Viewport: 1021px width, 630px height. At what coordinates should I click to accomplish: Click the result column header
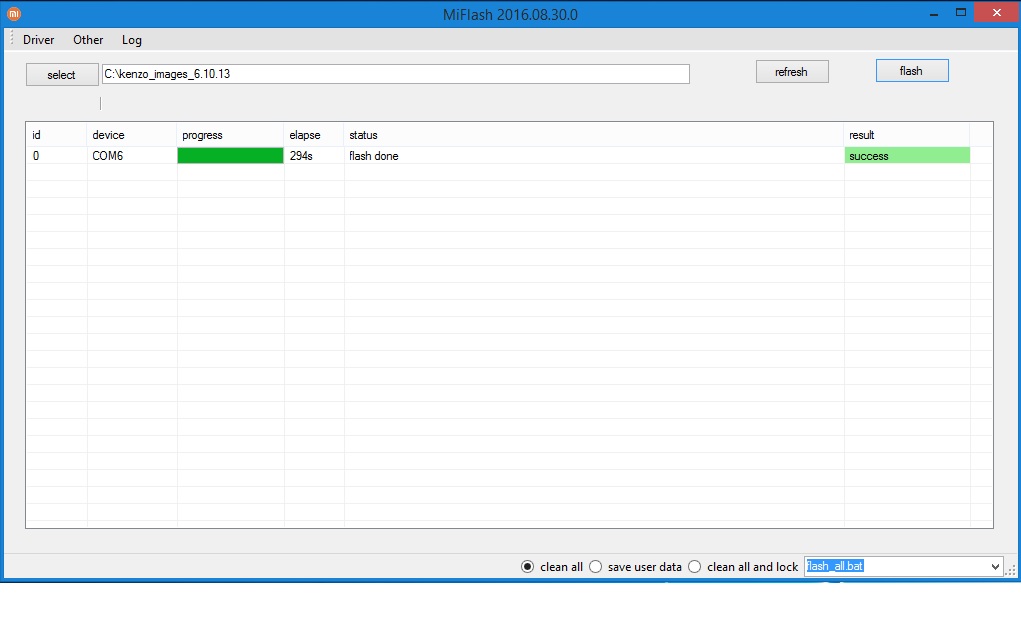coord(907,135)
